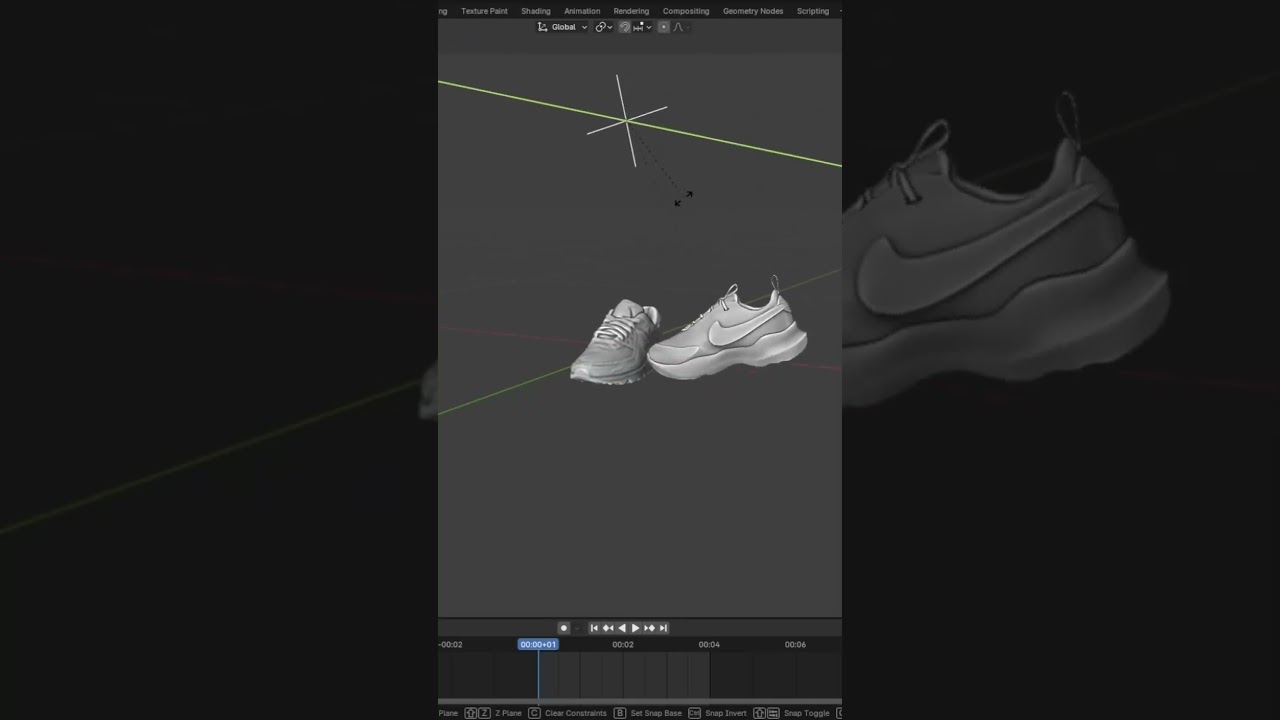Jump to the previous keyframe
Viewport: 1280px width, 720px height.
click(608, 628)
